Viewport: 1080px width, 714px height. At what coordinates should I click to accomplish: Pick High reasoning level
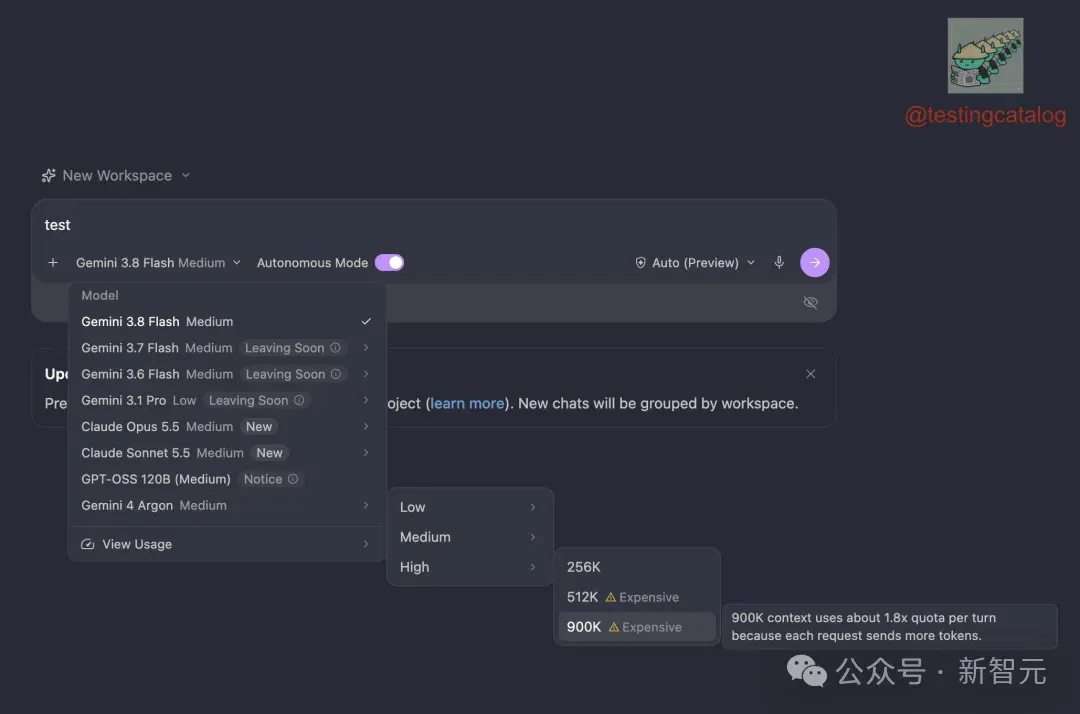[x=469, y=567]
